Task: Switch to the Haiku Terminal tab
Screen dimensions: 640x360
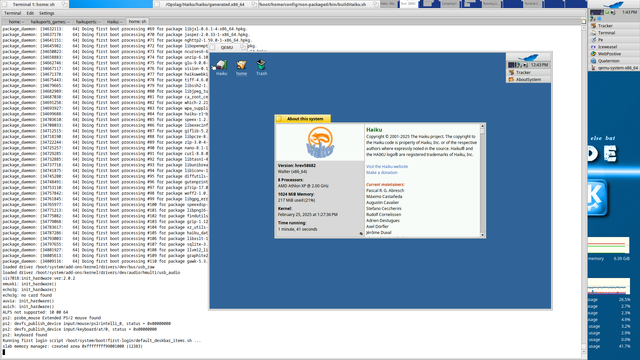Action: [x=114, y=22]
